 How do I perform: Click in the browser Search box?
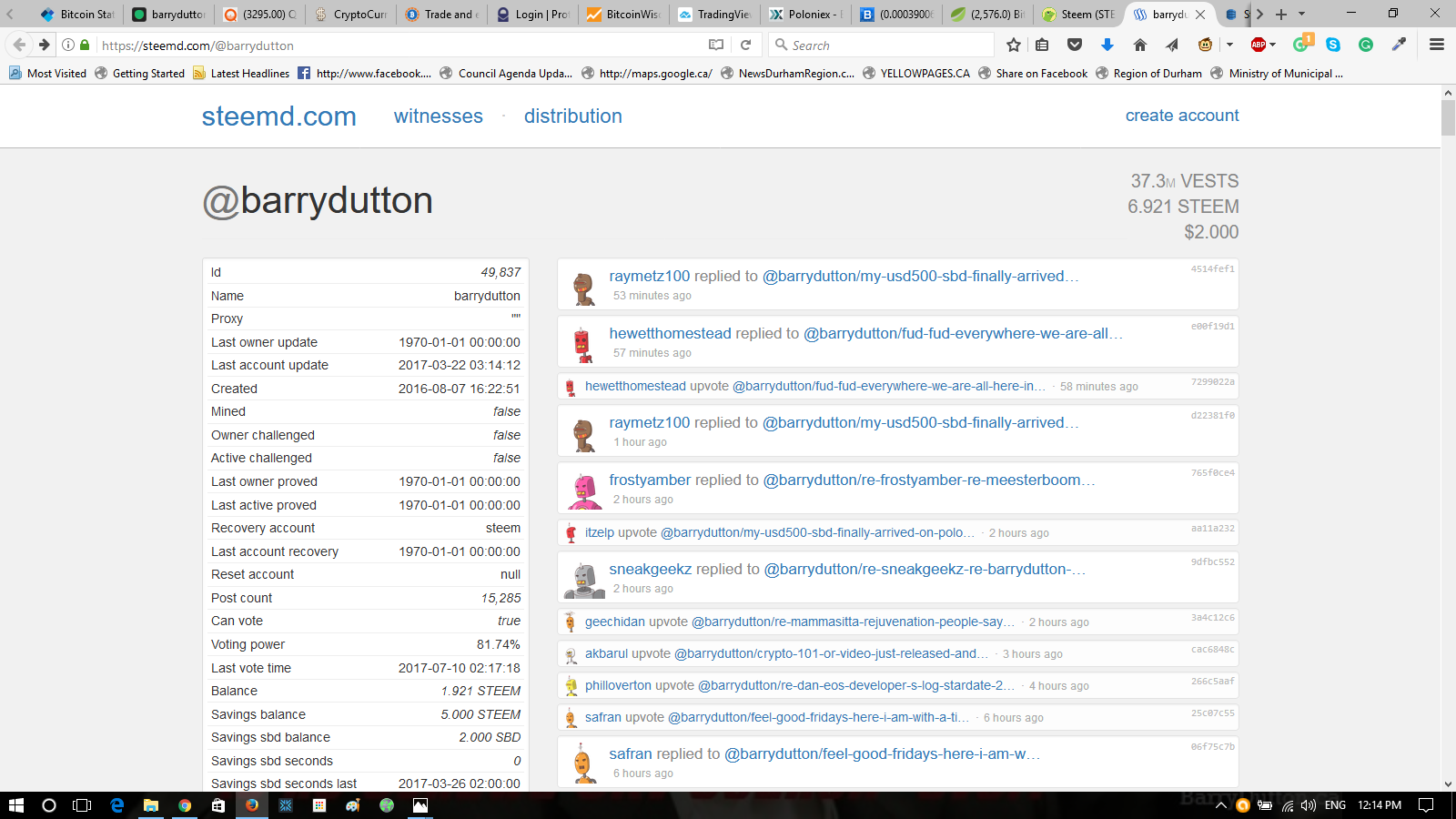pyautogui.click(x=883, y=45)
